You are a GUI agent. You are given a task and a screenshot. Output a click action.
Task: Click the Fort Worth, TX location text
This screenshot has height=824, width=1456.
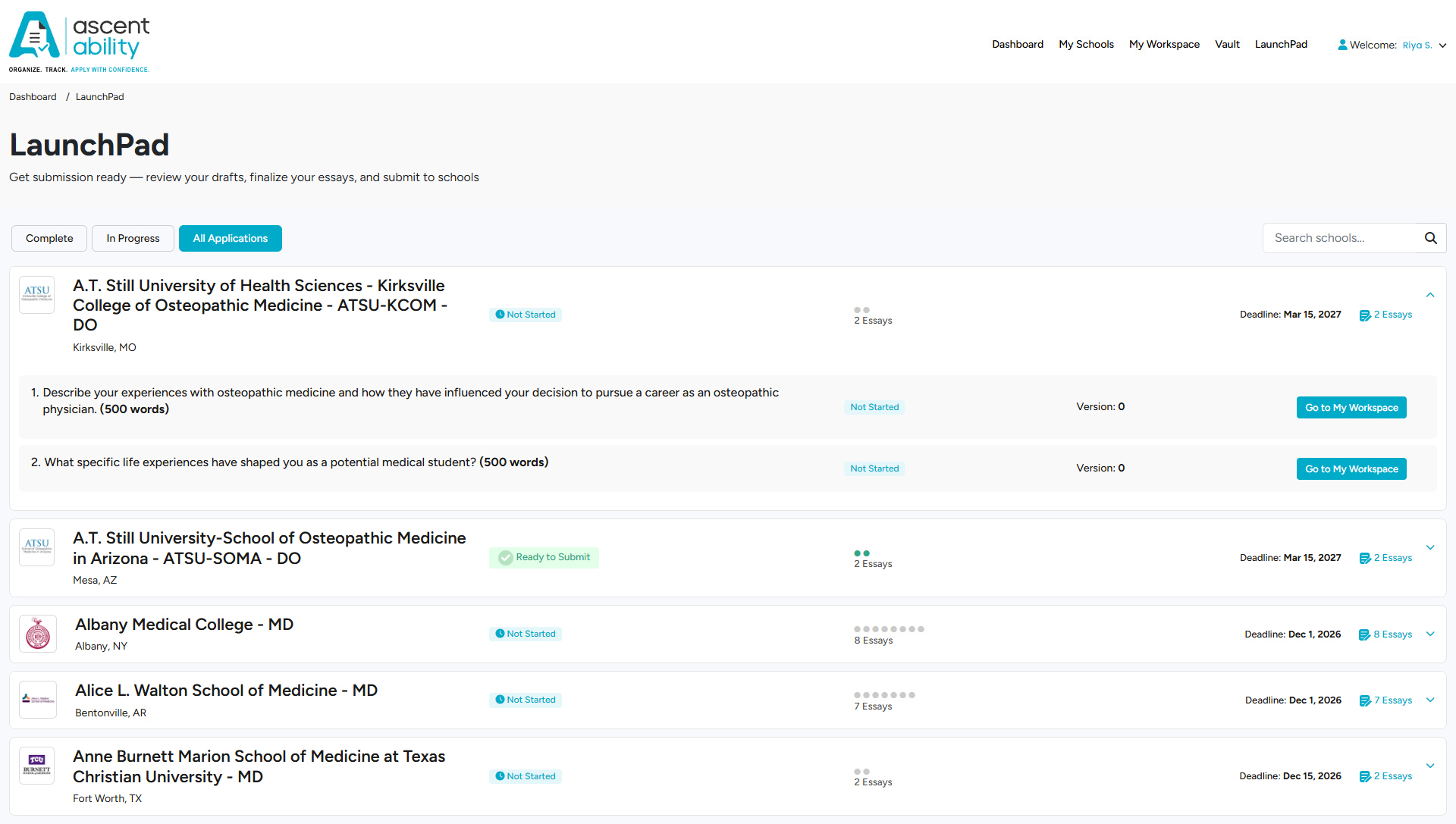(x=107, y=799)
